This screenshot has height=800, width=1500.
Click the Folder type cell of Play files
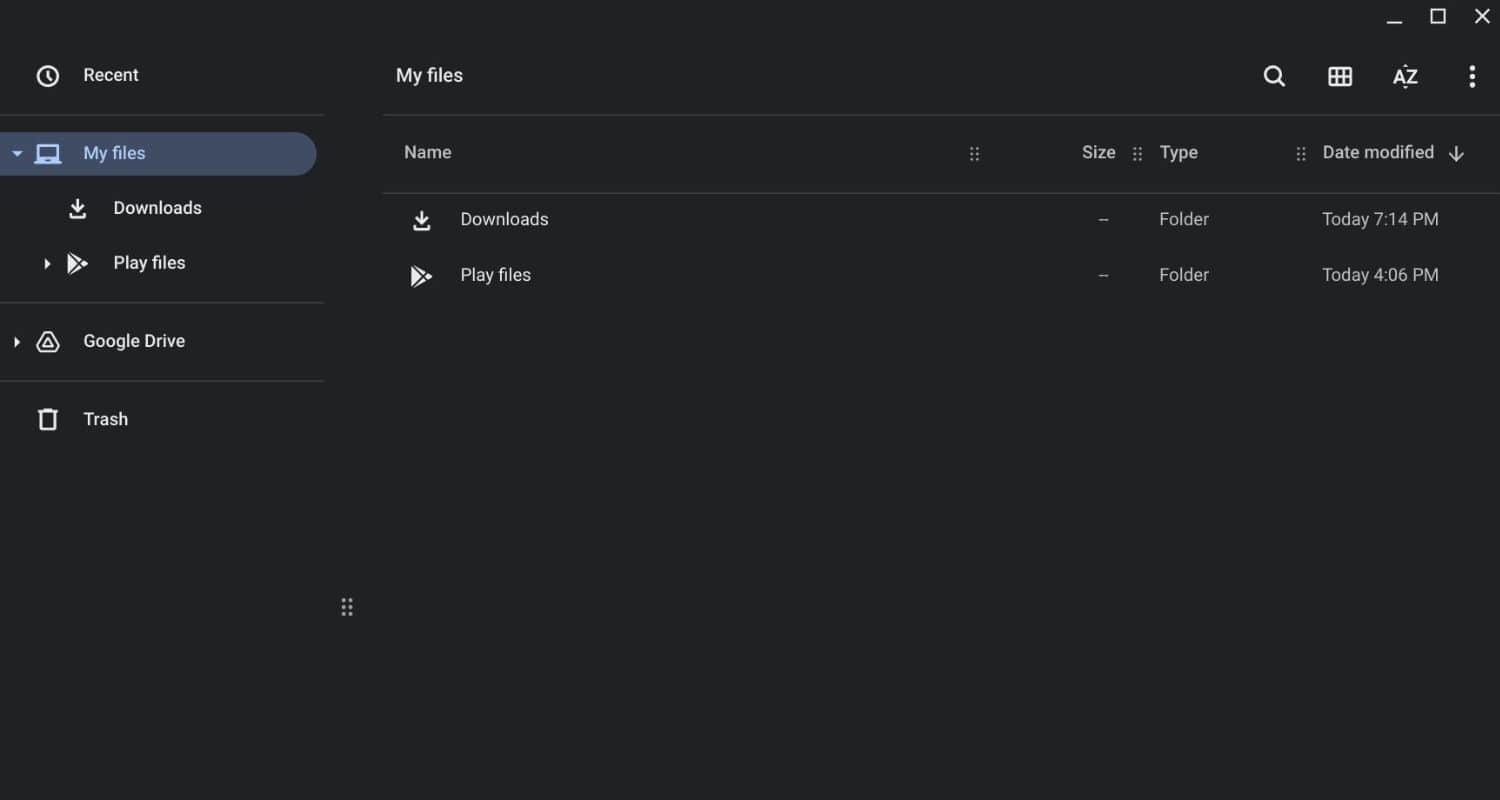pyautogui.click(x=1184, y=276)
